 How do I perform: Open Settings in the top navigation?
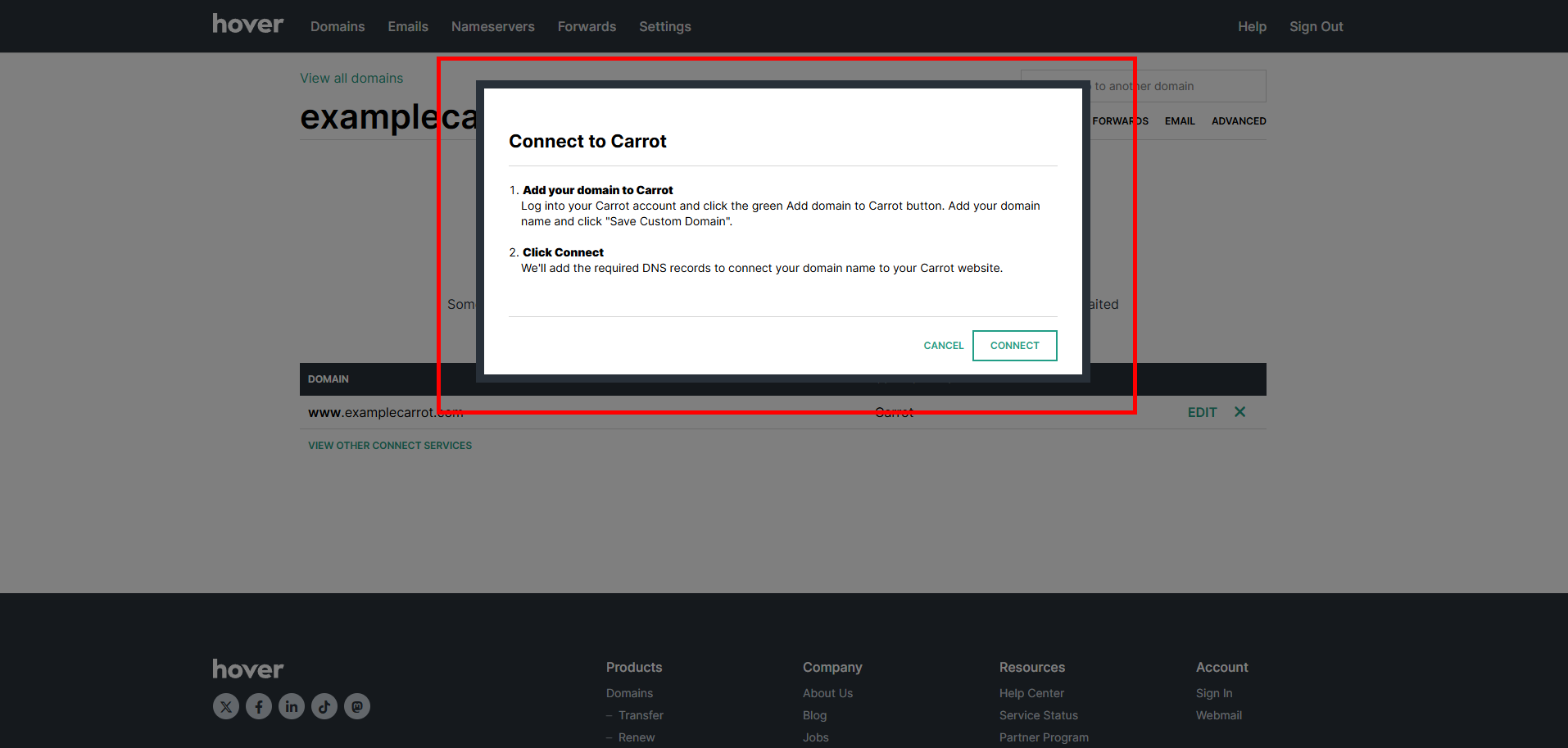coord(665,26)
